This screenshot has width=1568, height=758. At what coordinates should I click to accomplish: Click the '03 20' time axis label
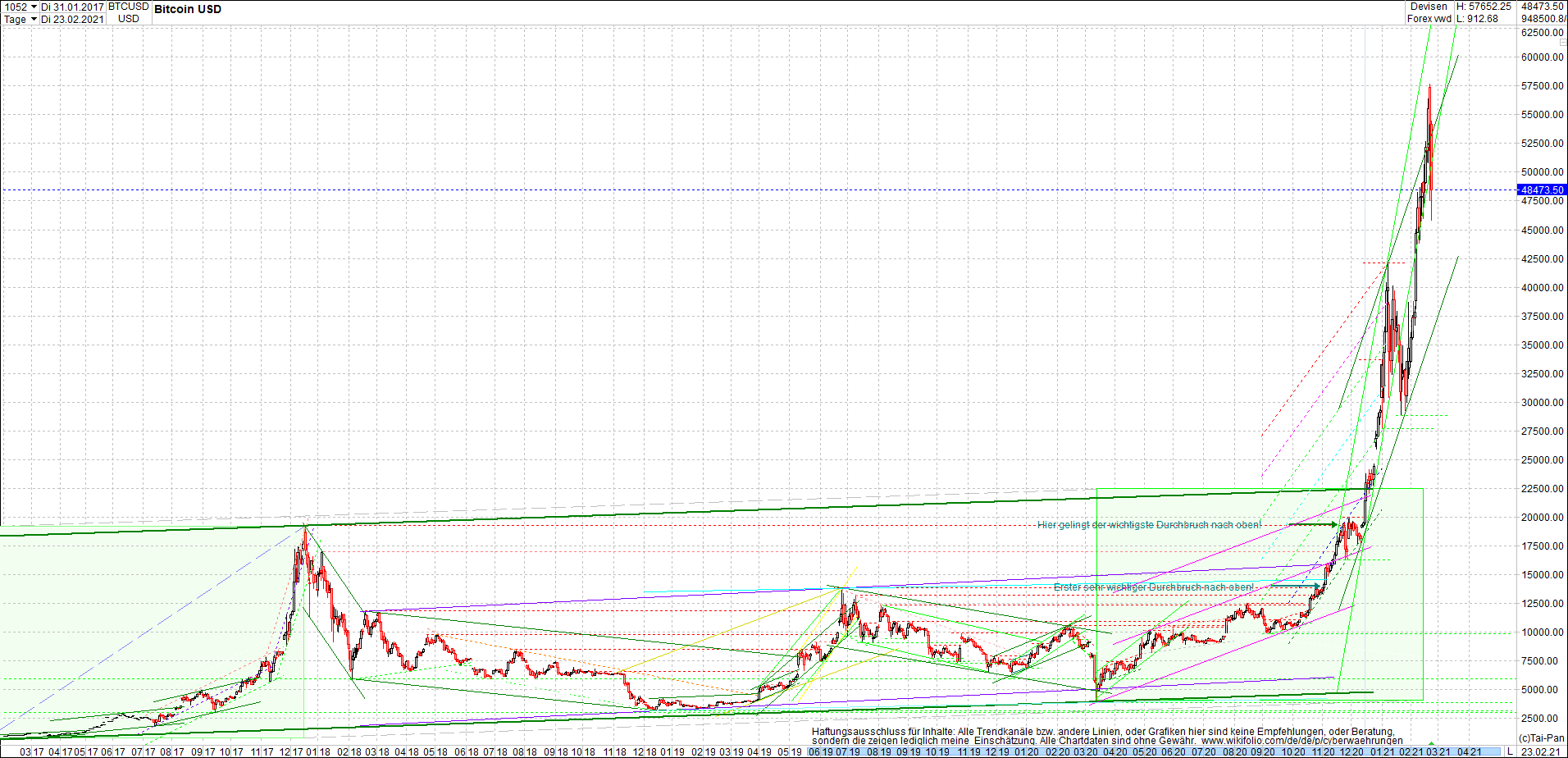click(1085, 751)
